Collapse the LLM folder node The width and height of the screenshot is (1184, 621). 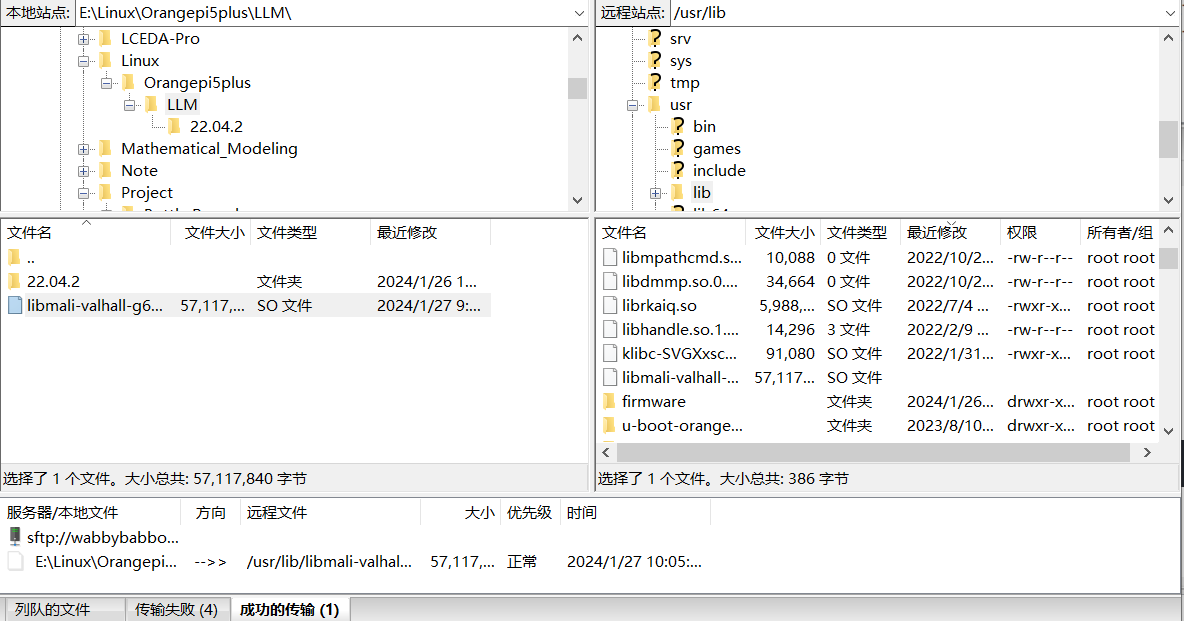(129, 105)
